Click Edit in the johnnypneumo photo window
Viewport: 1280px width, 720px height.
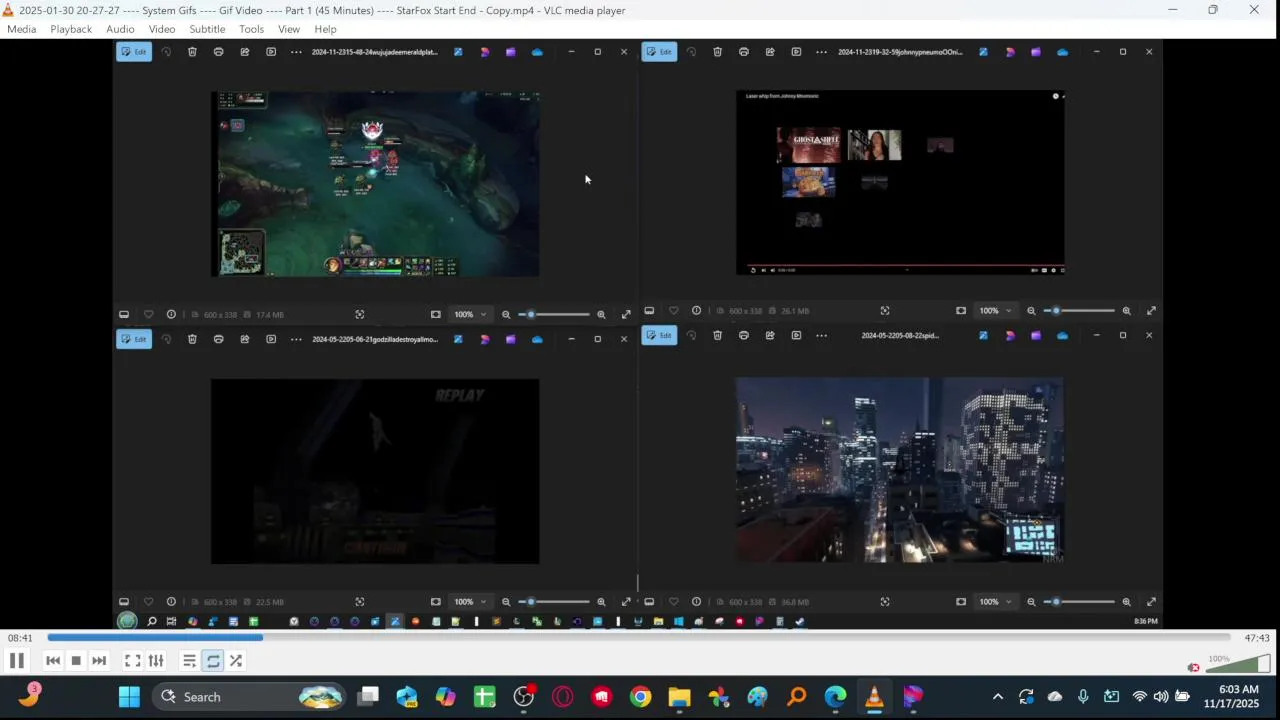pyautogui.click(x=659, y=52)
